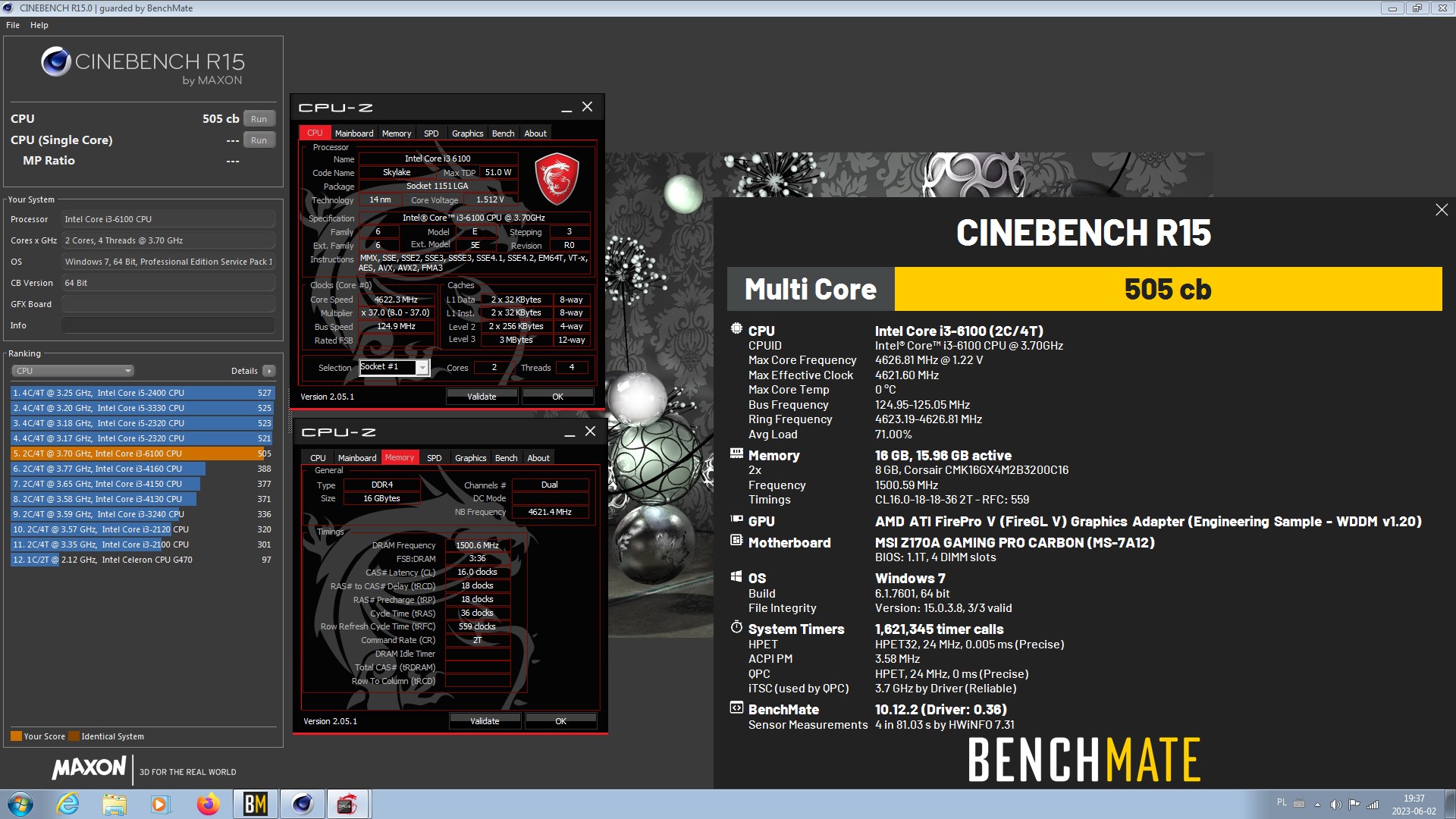1456x819 pixels.
Task: Click the Motherboard section icon in BenchMate panel
Action: pyautogui.click(x=736, y=541)
